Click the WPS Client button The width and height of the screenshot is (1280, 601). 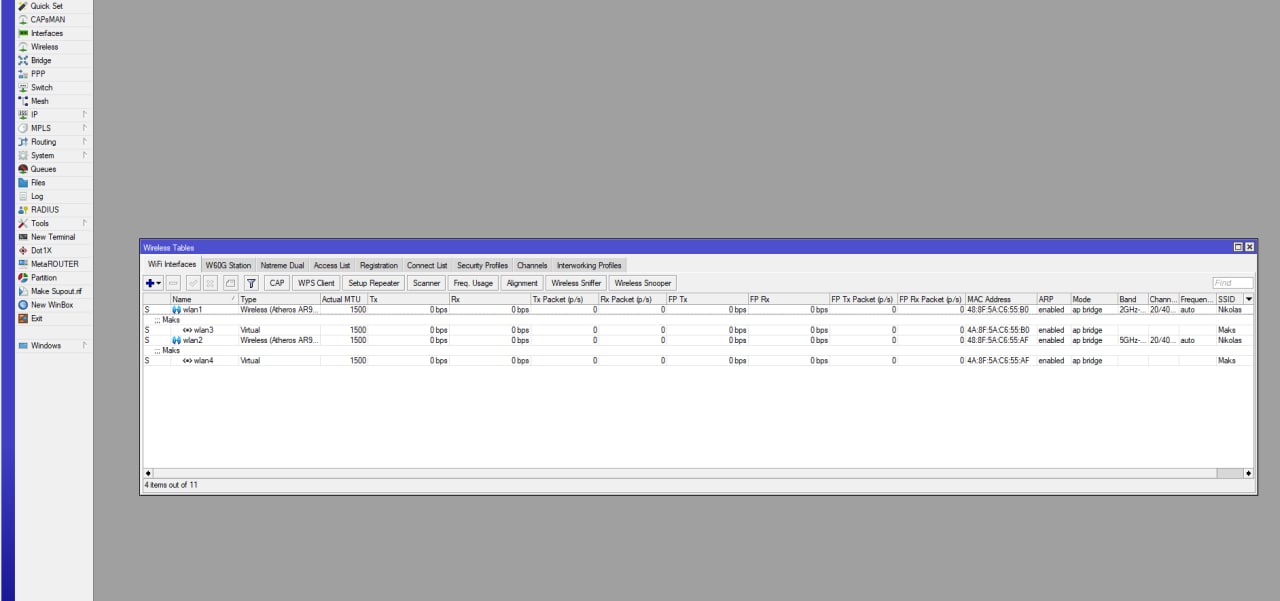pos(317,283)
